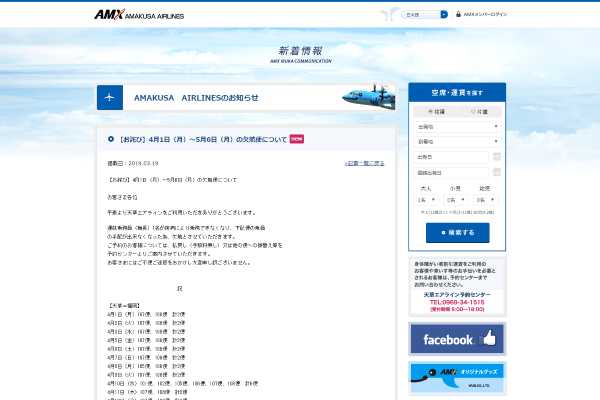Click the blue airplane icon square

click(x=110, y=98)
